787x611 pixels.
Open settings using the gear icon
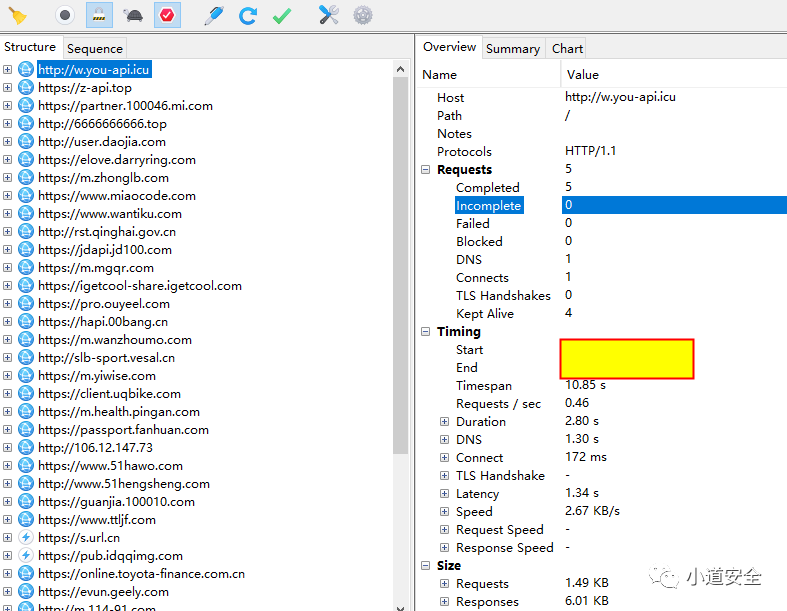363,15
